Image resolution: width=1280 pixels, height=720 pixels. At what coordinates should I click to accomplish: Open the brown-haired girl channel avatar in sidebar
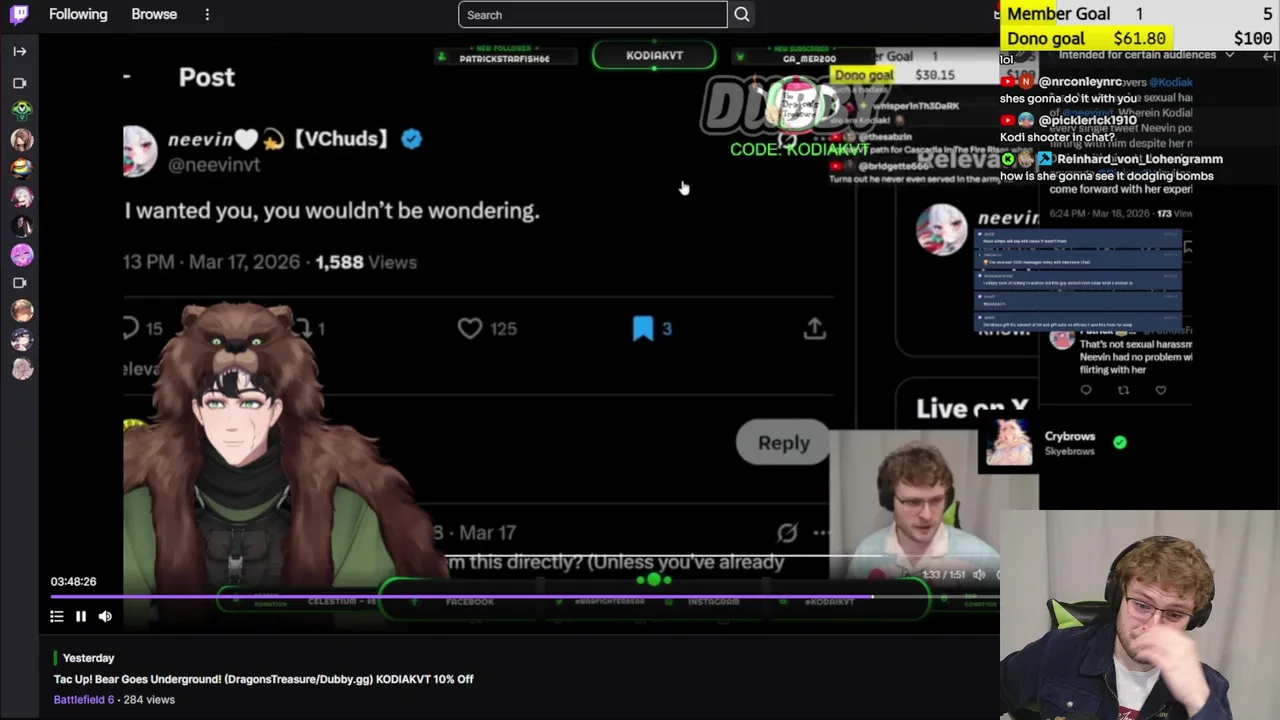[x=21, y=139]
